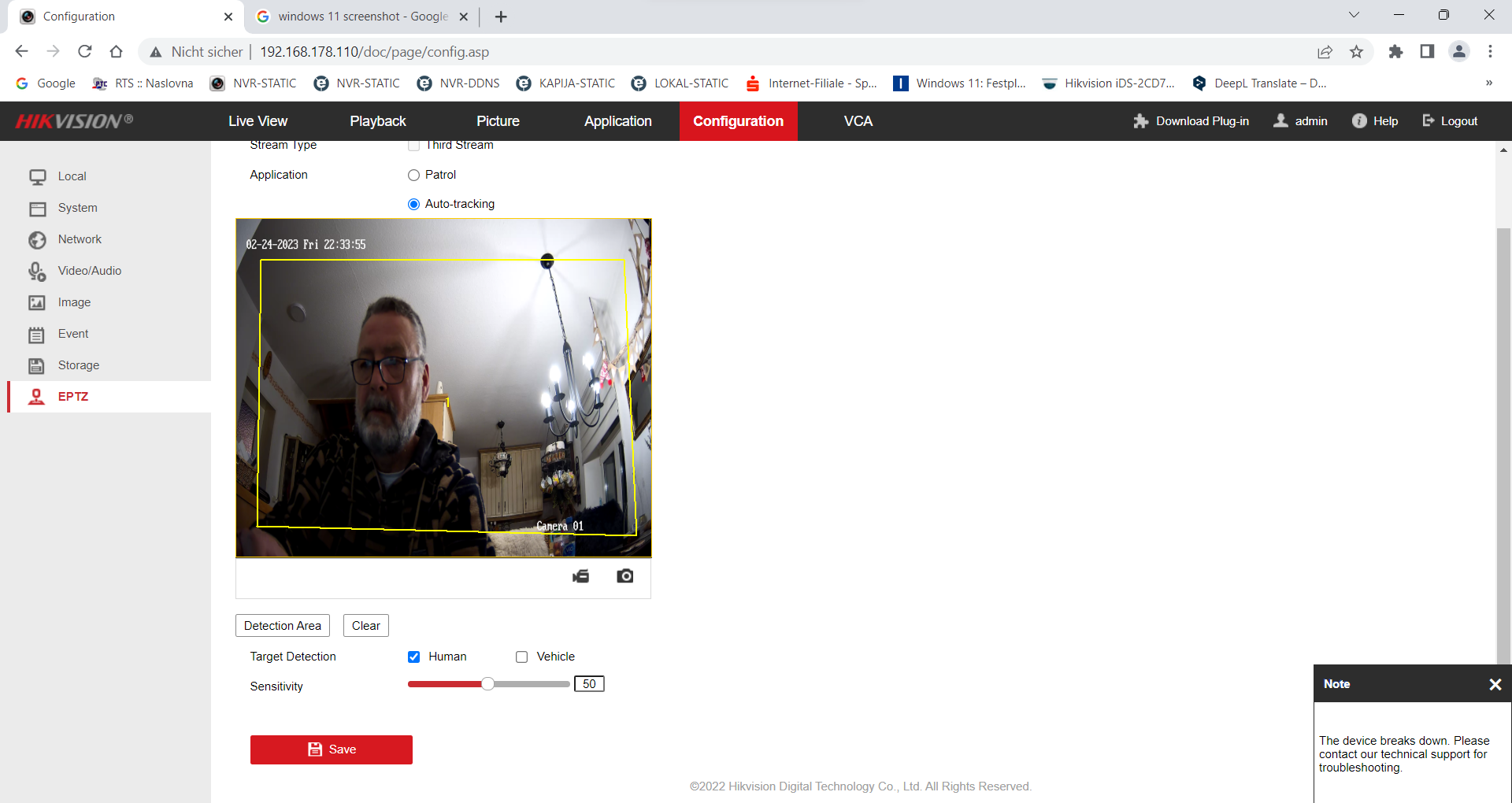Open the Network settings section
Viewport: 1512px width, 803px height.
(80, 239)
